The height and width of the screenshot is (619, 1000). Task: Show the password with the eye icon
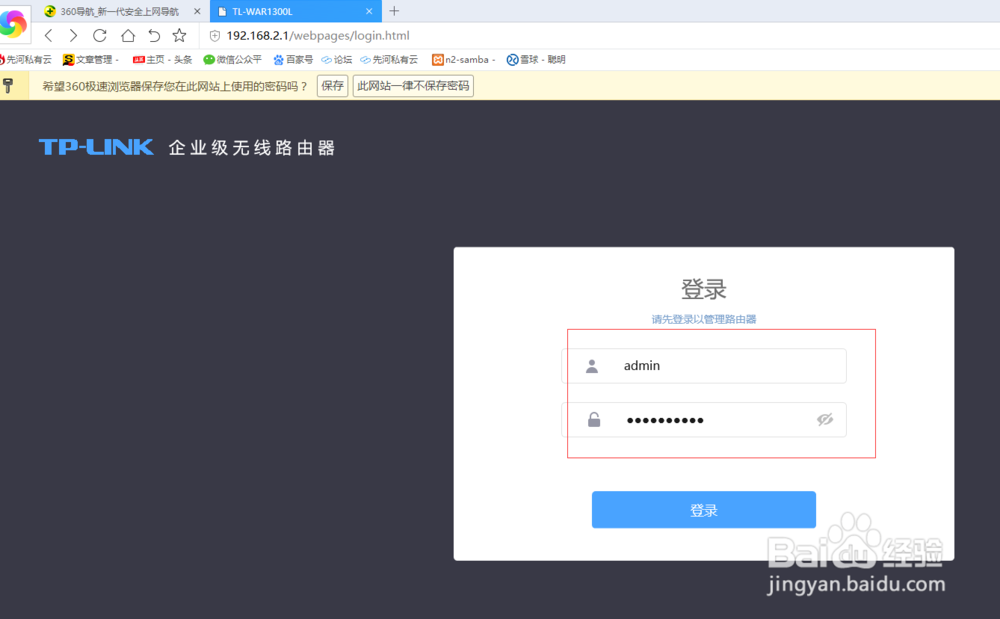(x=825, y=419)
